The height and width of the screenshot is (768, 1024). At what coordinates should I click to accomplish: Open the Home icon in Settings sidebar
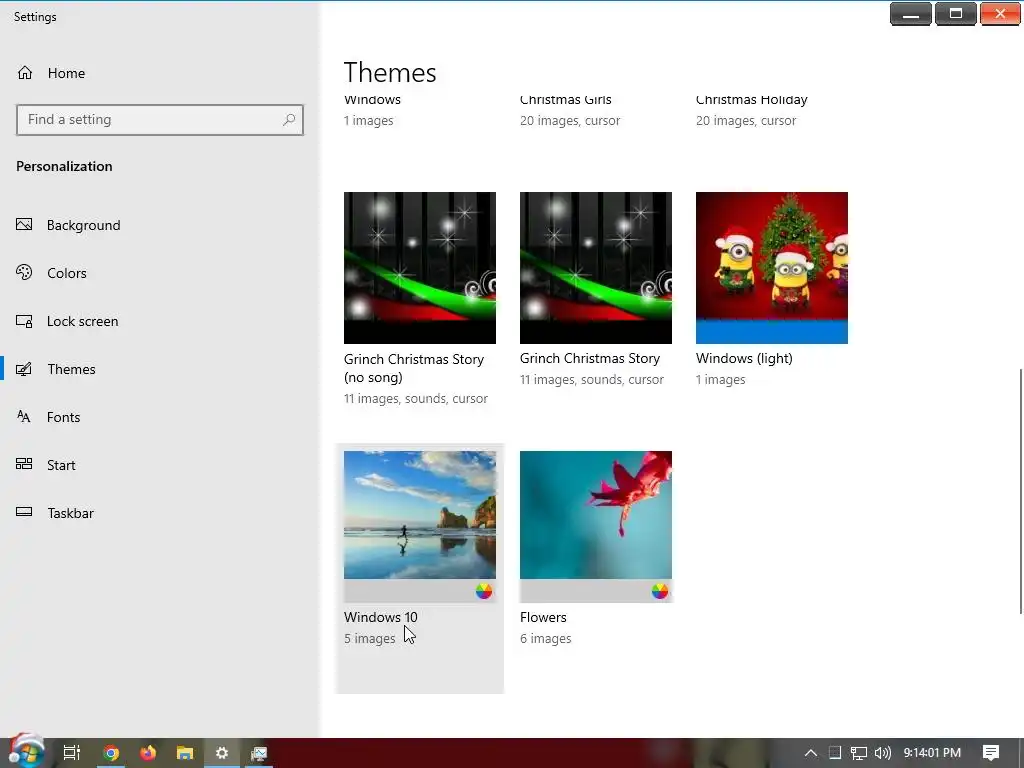pyautogui.click(x=25, y=72)
